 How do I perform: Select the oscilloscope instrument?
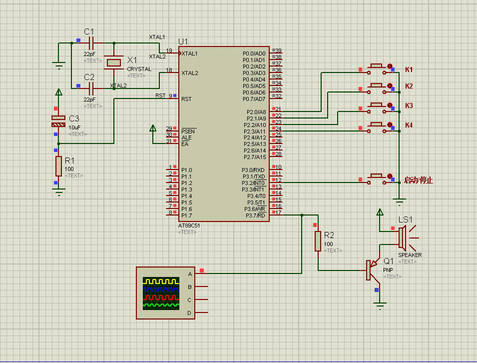click(166, 293)
